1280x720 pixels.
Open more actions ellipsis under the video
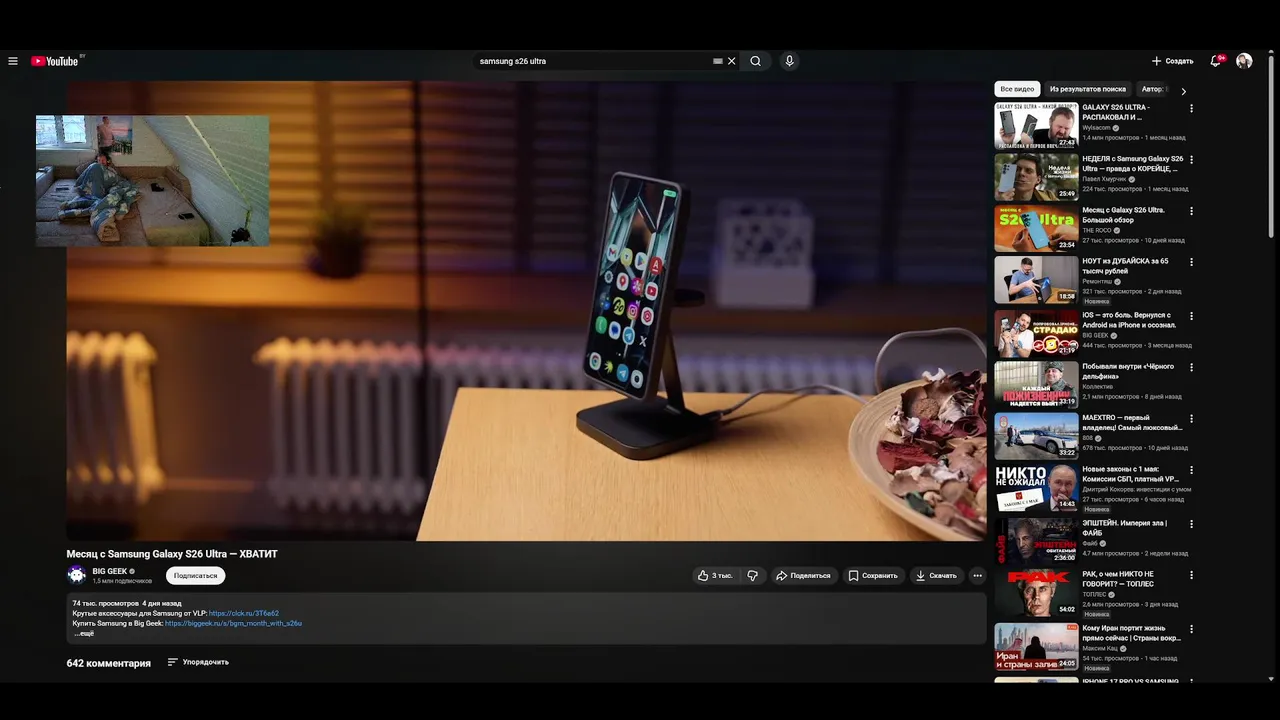[977, 576]
